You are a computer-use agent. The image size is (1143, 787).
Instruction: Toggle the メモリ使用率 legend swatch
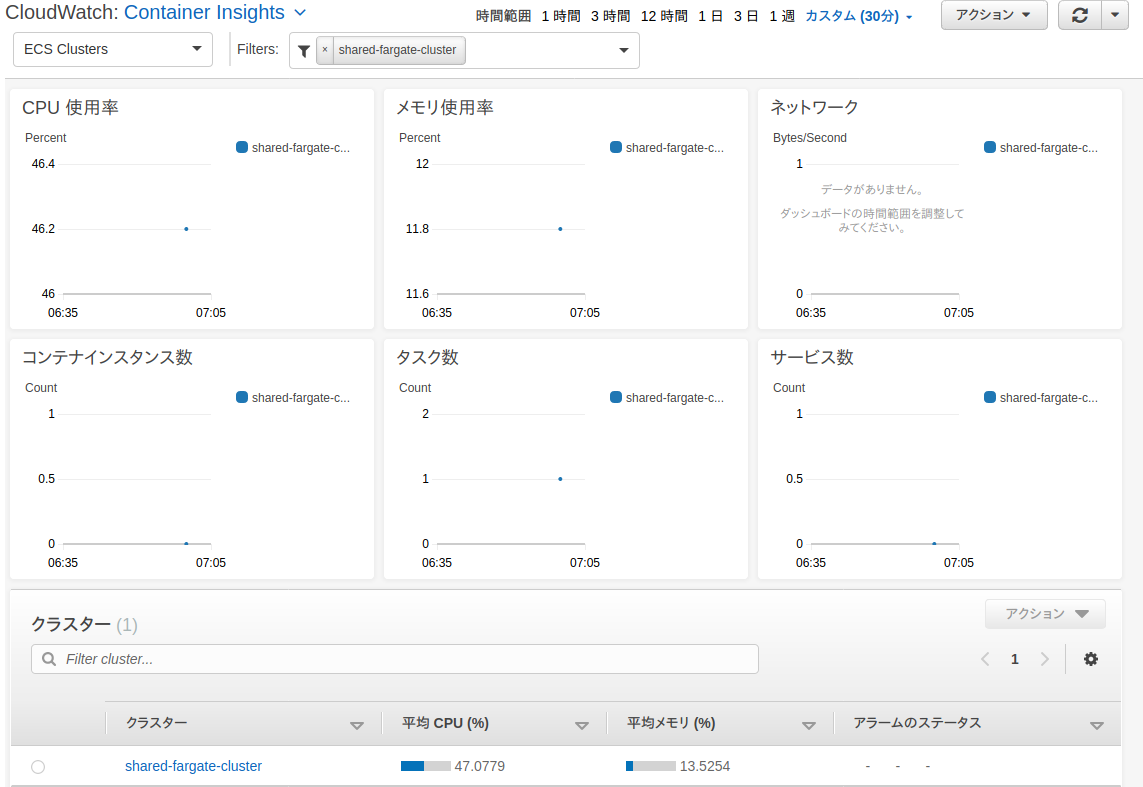(x=616, y=147)
